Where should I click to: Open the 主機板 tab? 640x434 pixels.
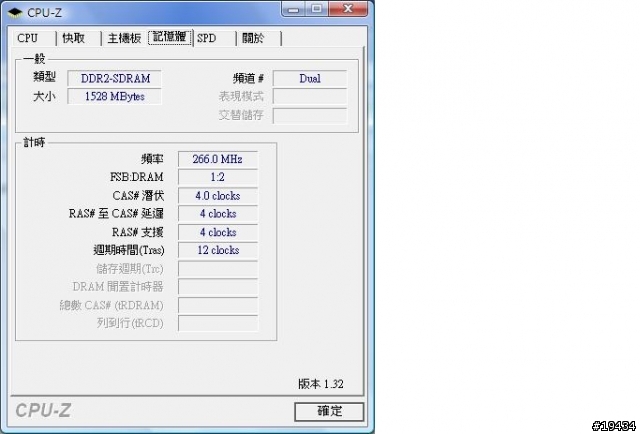124,38
